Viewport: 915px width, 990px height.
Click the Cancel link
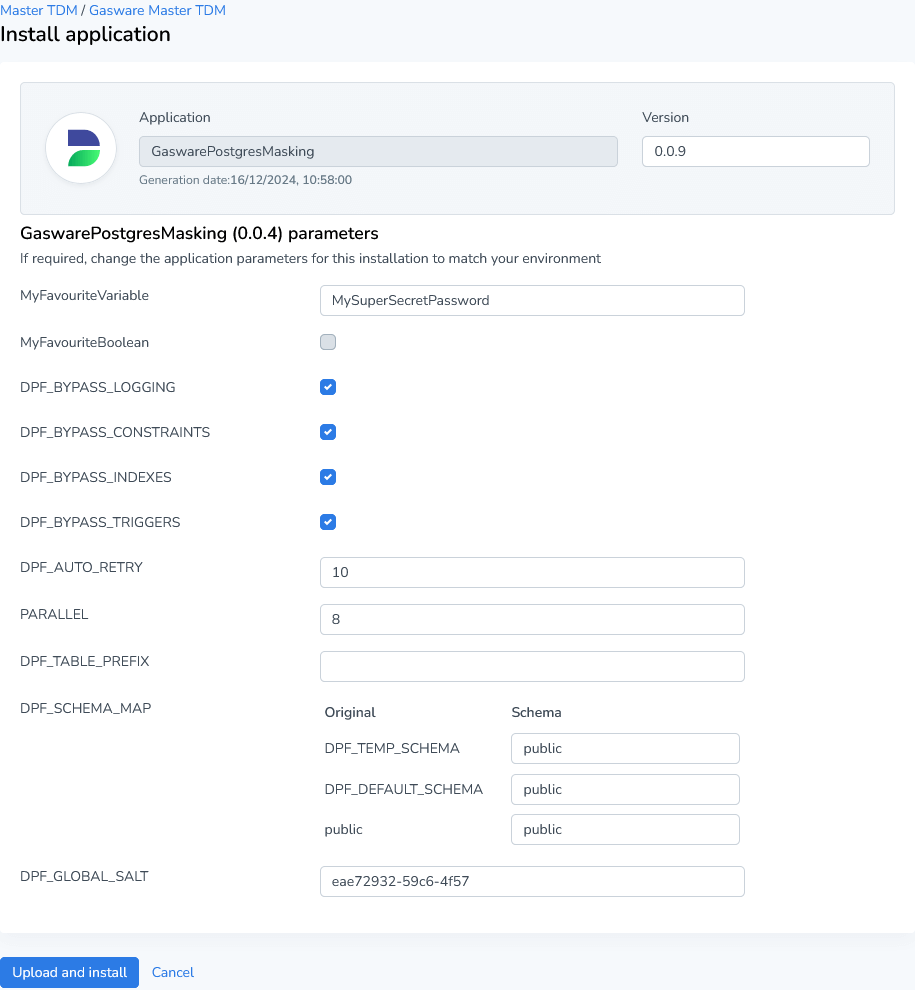[x=172, y=972]
